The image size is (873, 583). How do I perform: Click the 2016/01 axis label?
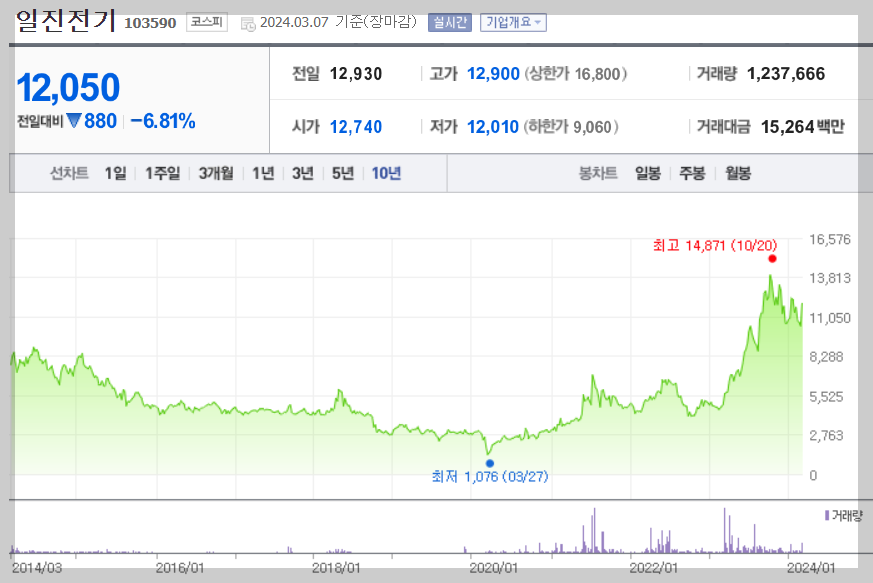180,568
